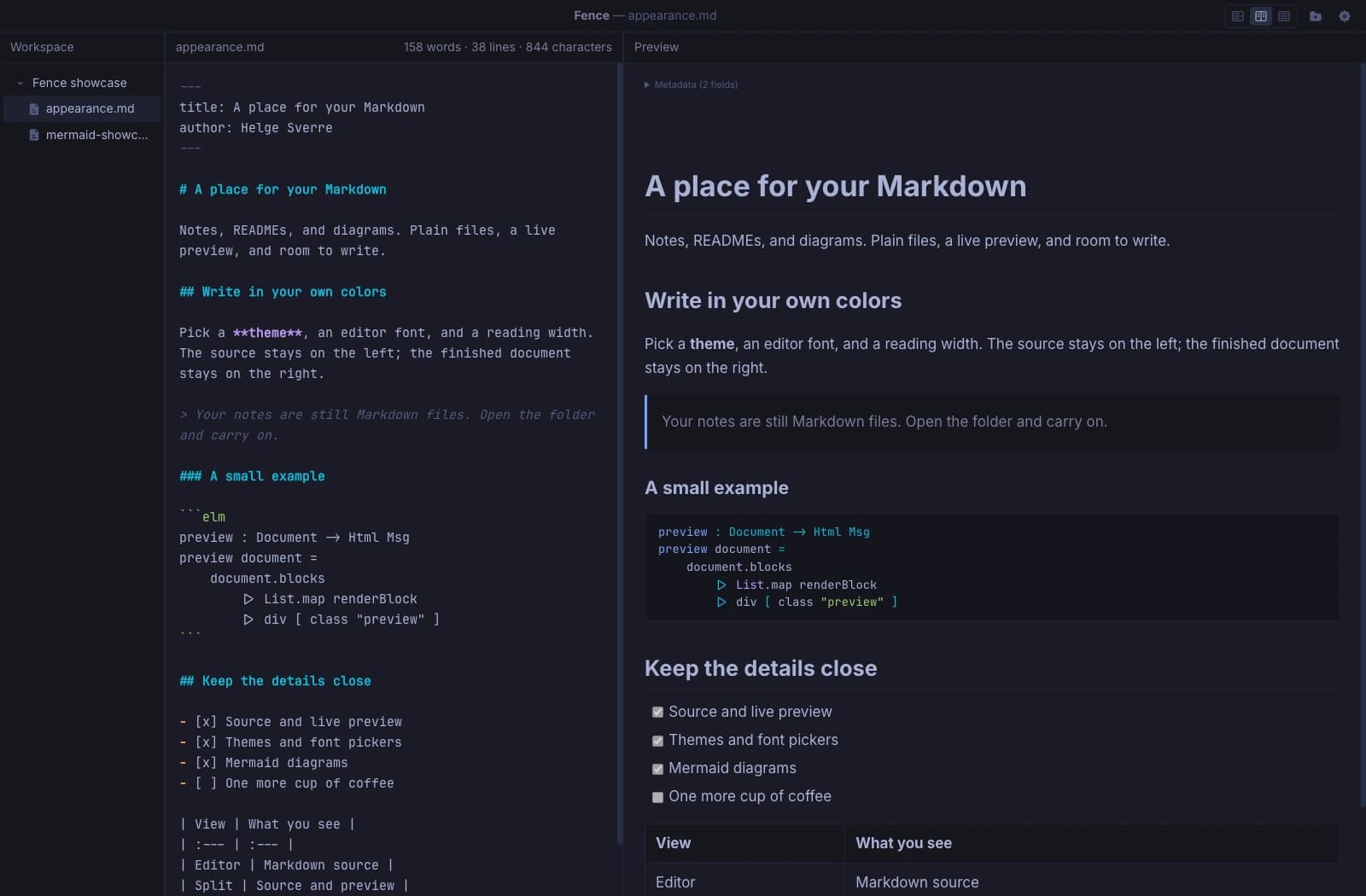The image size is (1366, 896).
Task: Collapse the Fence showcase folder chevron
Action: [x=20, y=83]
